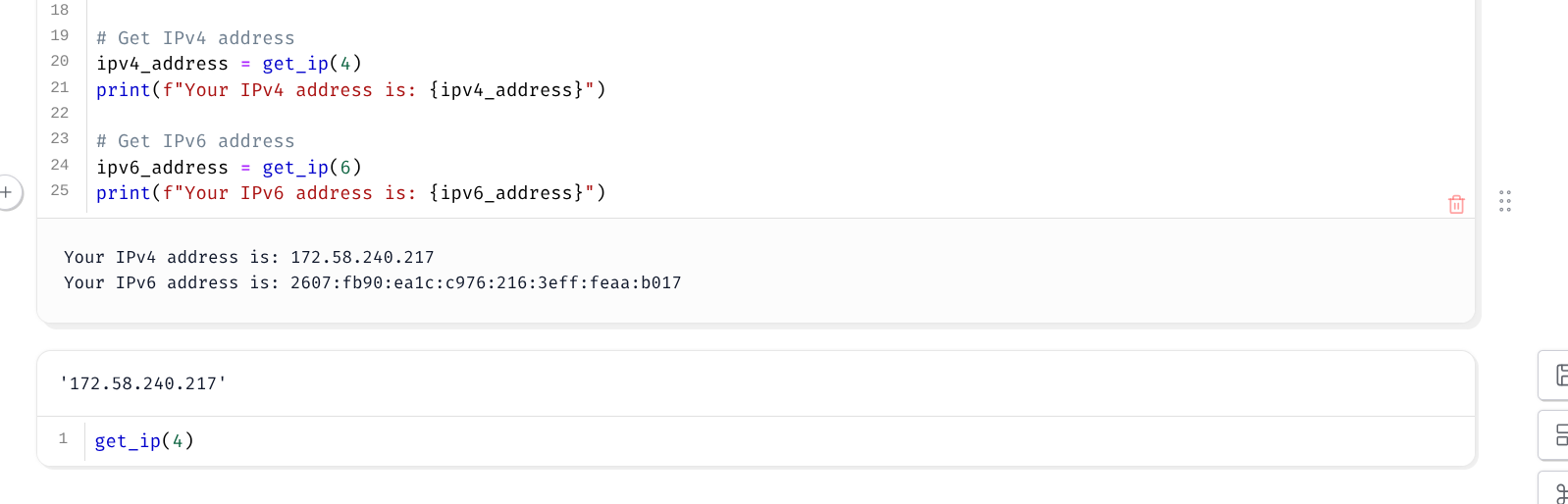Click line number 1 of the bottom cell
Image resolution: width=1568 pixels, height=504 pixels.
63,438
